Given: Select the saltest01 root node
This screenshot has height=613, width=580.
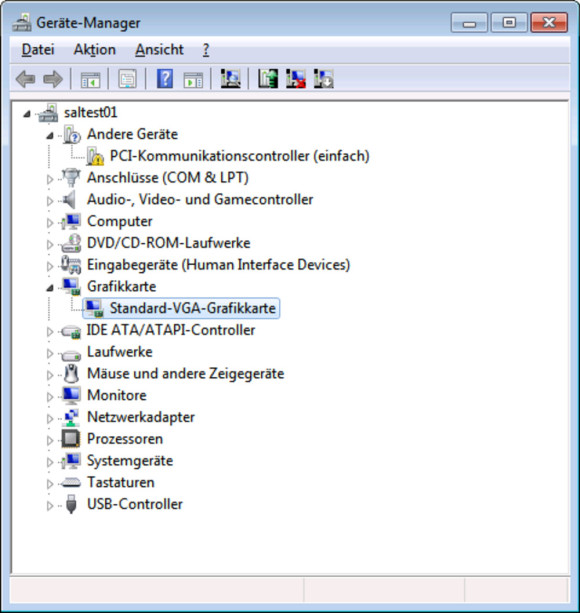Looking at the screenshot, I should [x=90, y=113].
